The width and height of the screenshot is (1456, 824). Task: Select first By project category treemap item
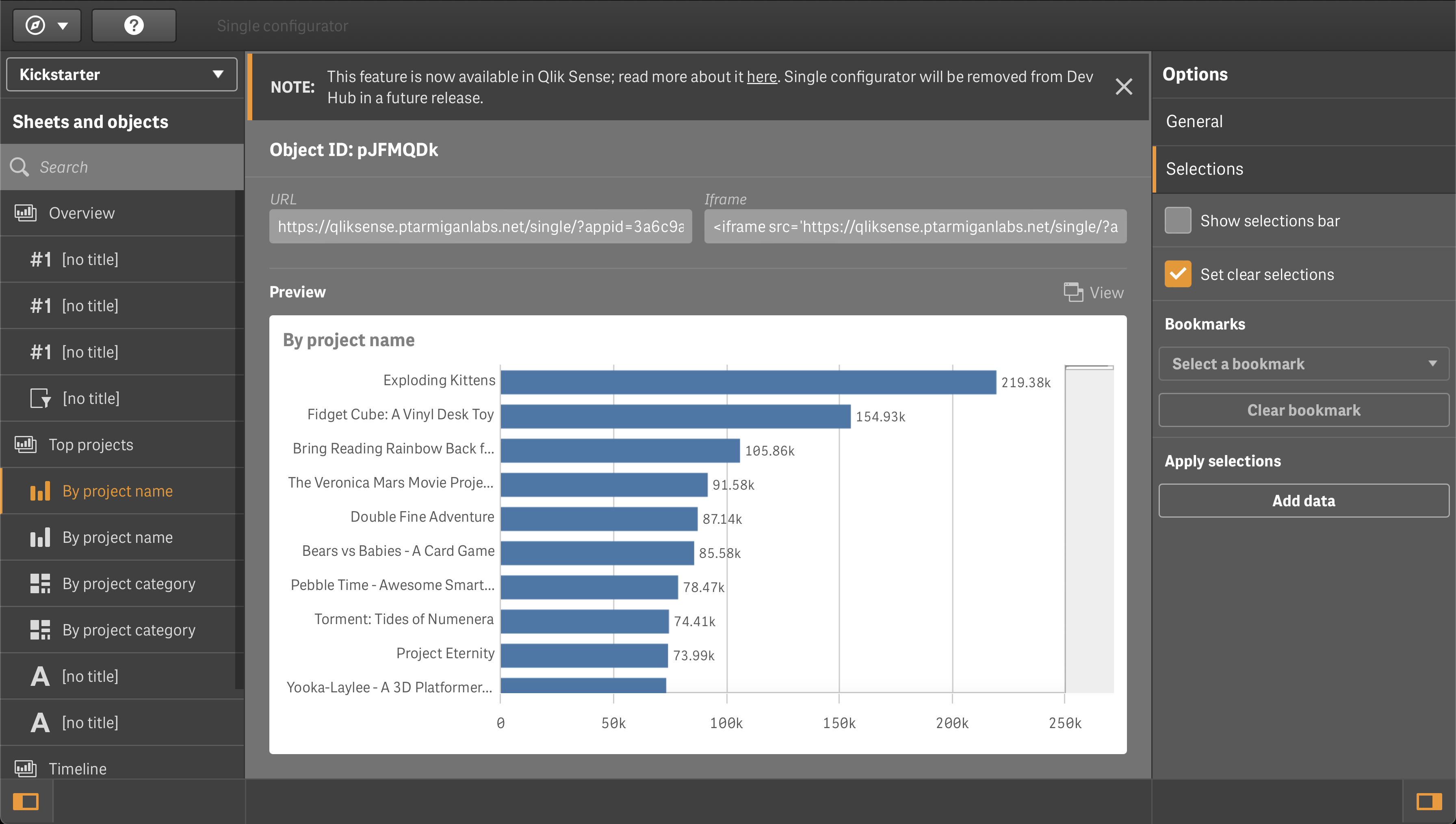[128, 583]
